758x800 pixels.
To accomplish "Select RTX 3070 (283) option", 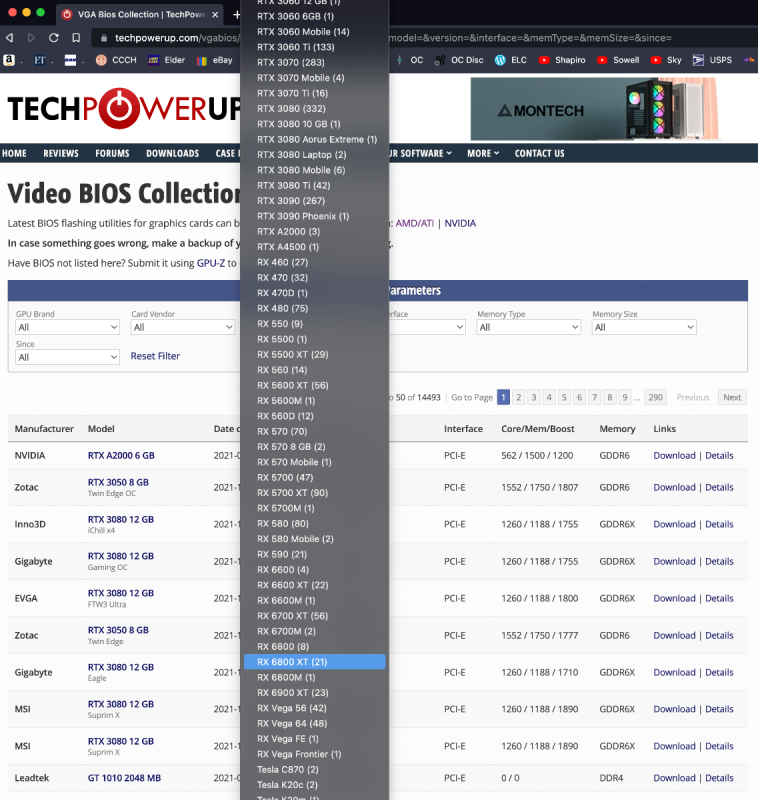I will coord(315,62).
